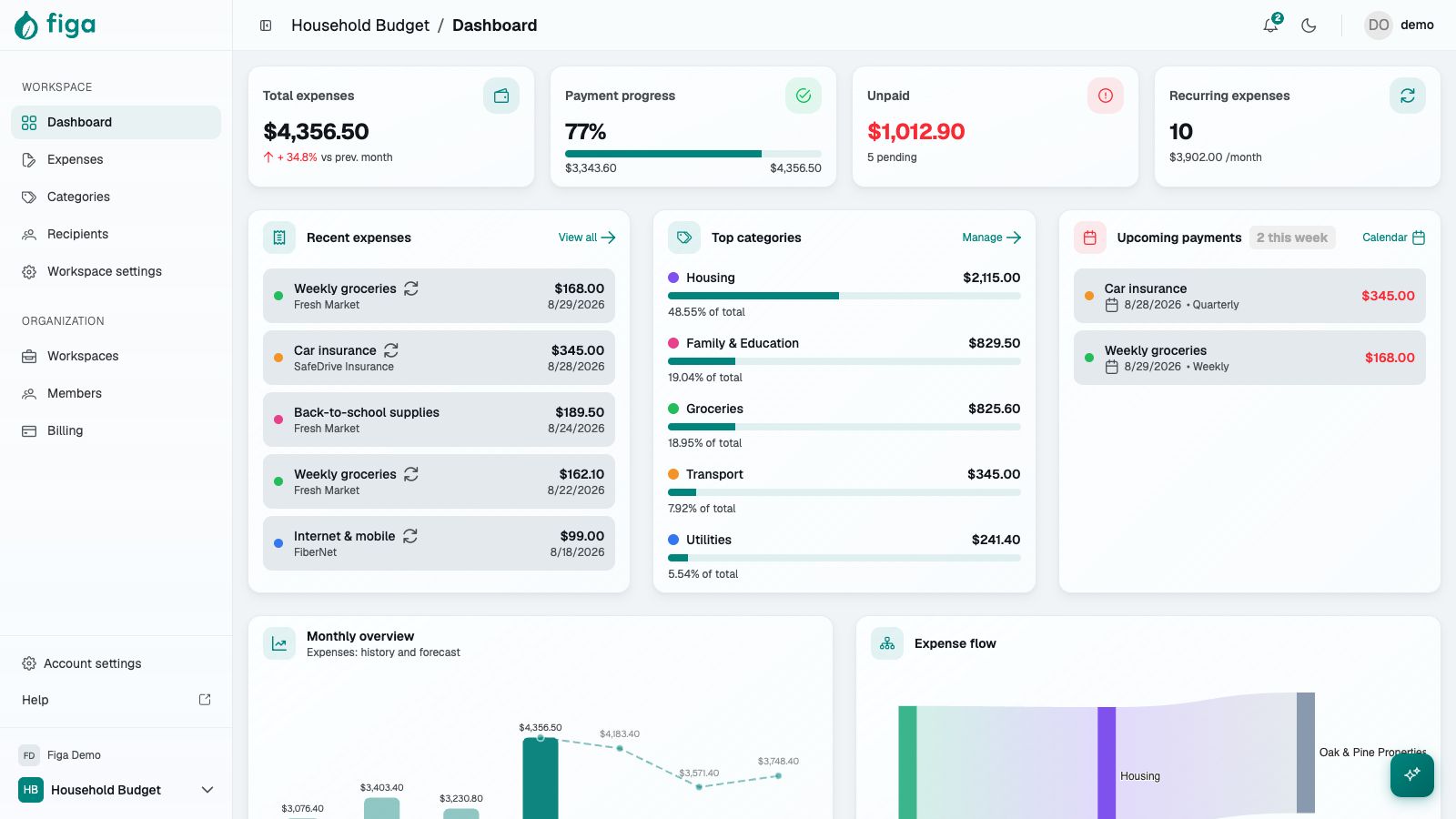Click Housing purple category dot
Image resolution: width=1456 pixels, height=819 pixels.
[673, 278]
